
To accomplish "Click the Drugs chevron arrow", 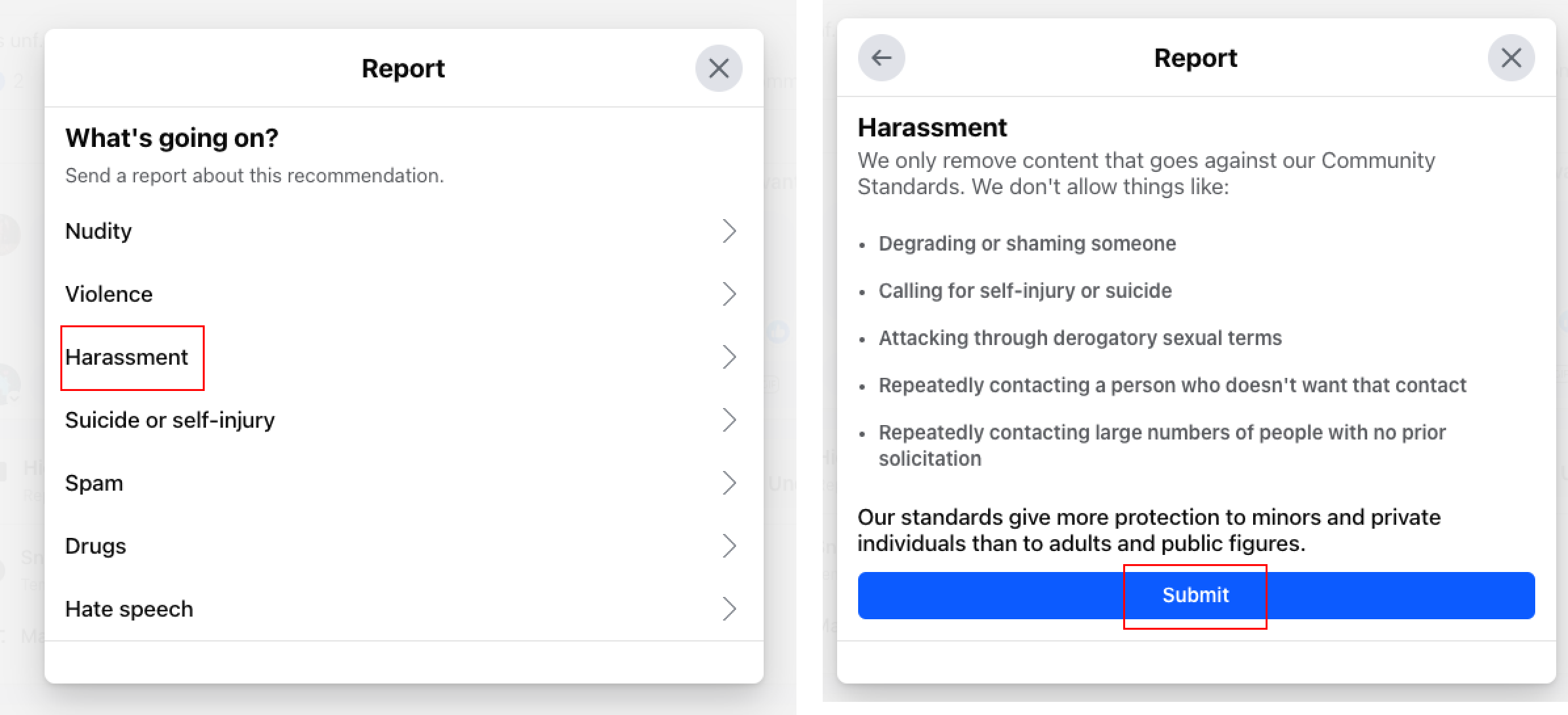I will (x=729, y=546).
